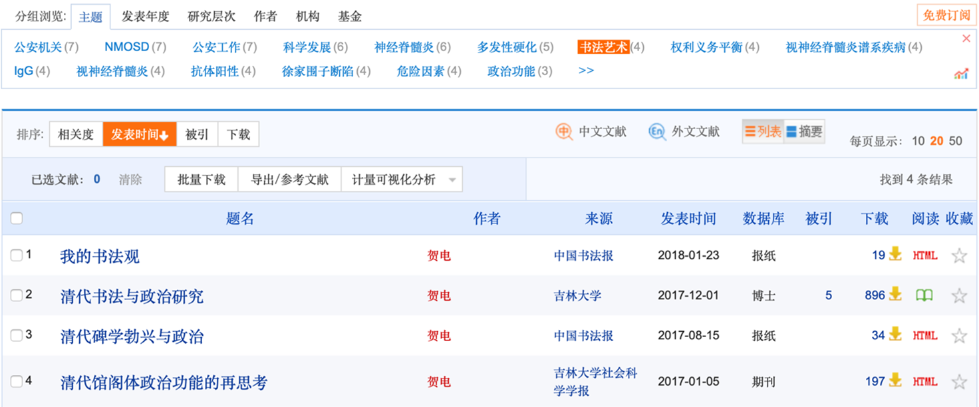Click the 导出/参考文献 button
The image size is (979, 407).
tap(290, 180)
